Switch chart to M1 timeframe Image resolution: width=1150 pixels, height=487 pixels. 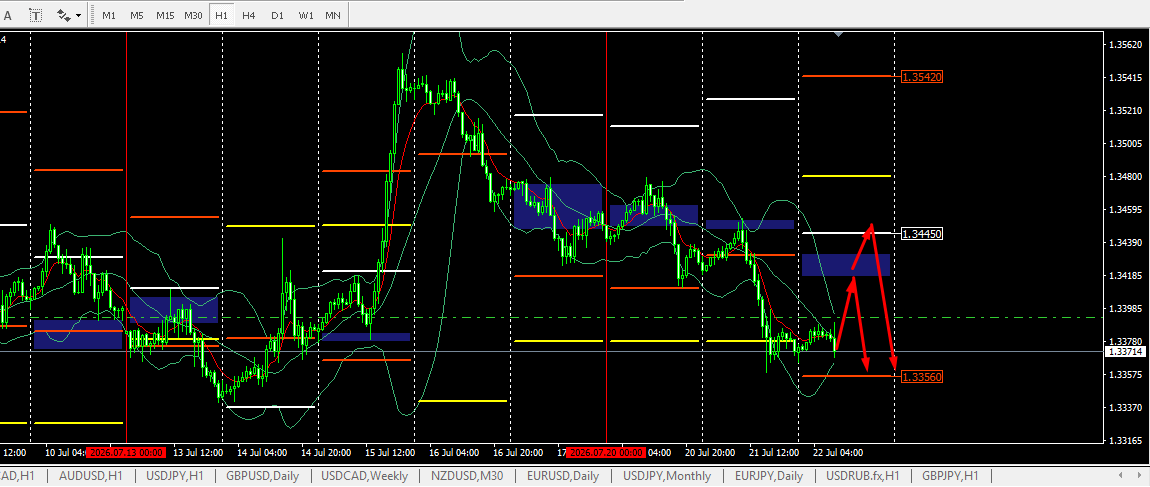point(109,15)
